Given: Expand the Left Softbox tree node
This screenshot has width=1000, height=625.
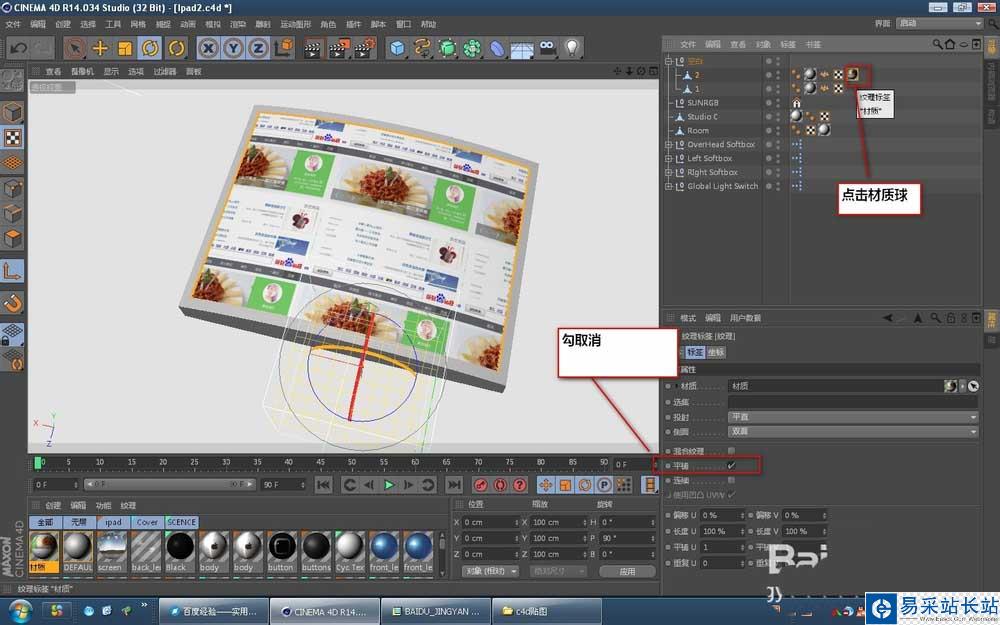Looking at the screenshot, I should pos(668,159).
